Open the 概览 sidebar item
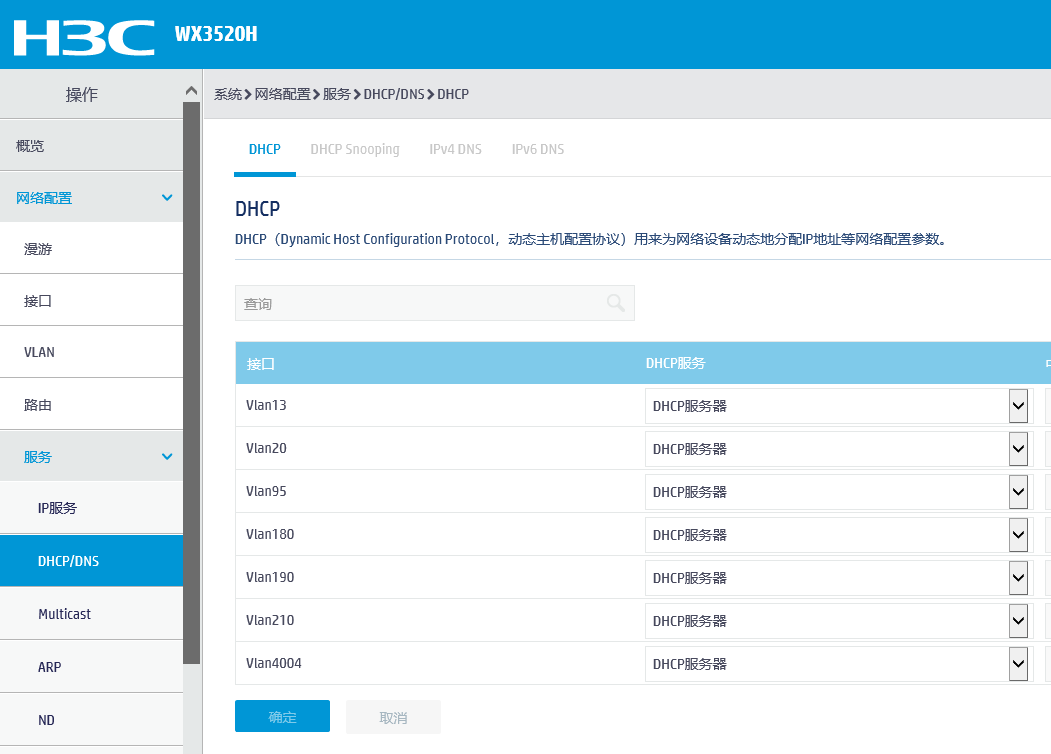 [91, 145]
